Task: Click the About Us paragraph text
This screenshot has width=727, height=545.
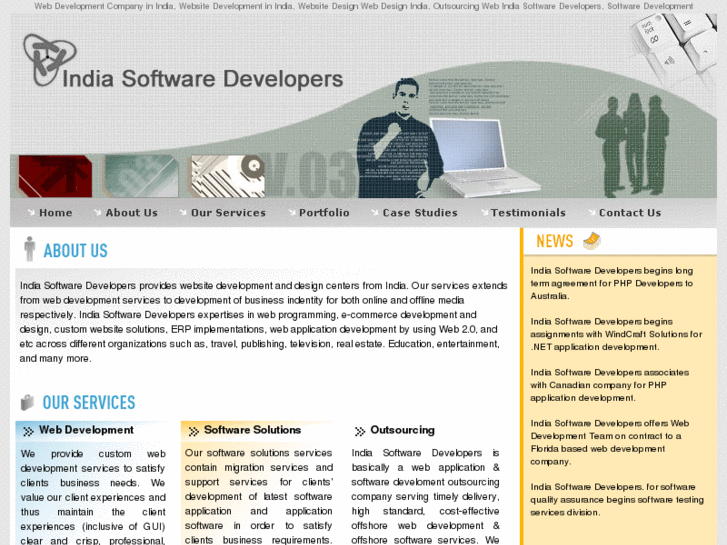Action: 263,322
